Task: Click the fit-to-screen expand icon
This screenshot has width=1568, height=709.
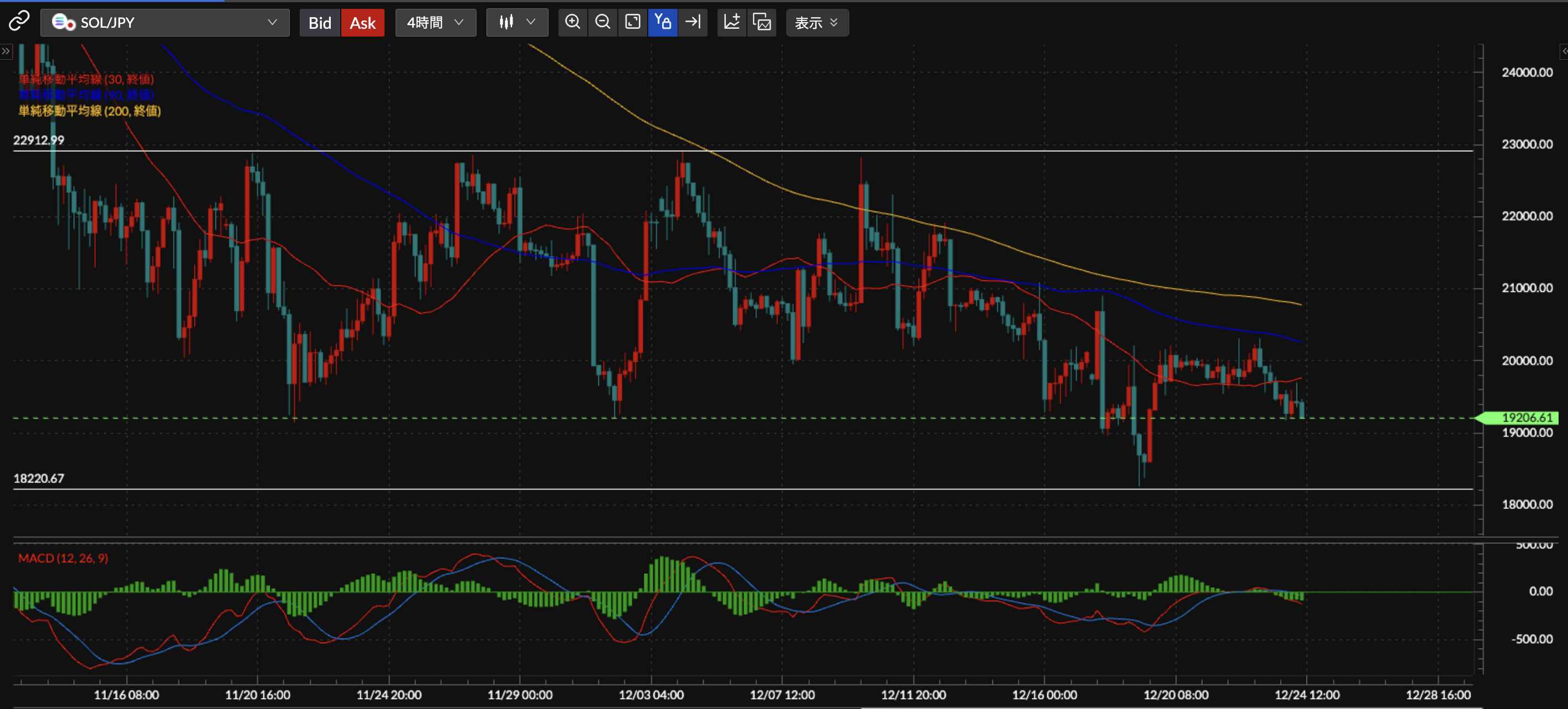Action: (x=632, y=23)
